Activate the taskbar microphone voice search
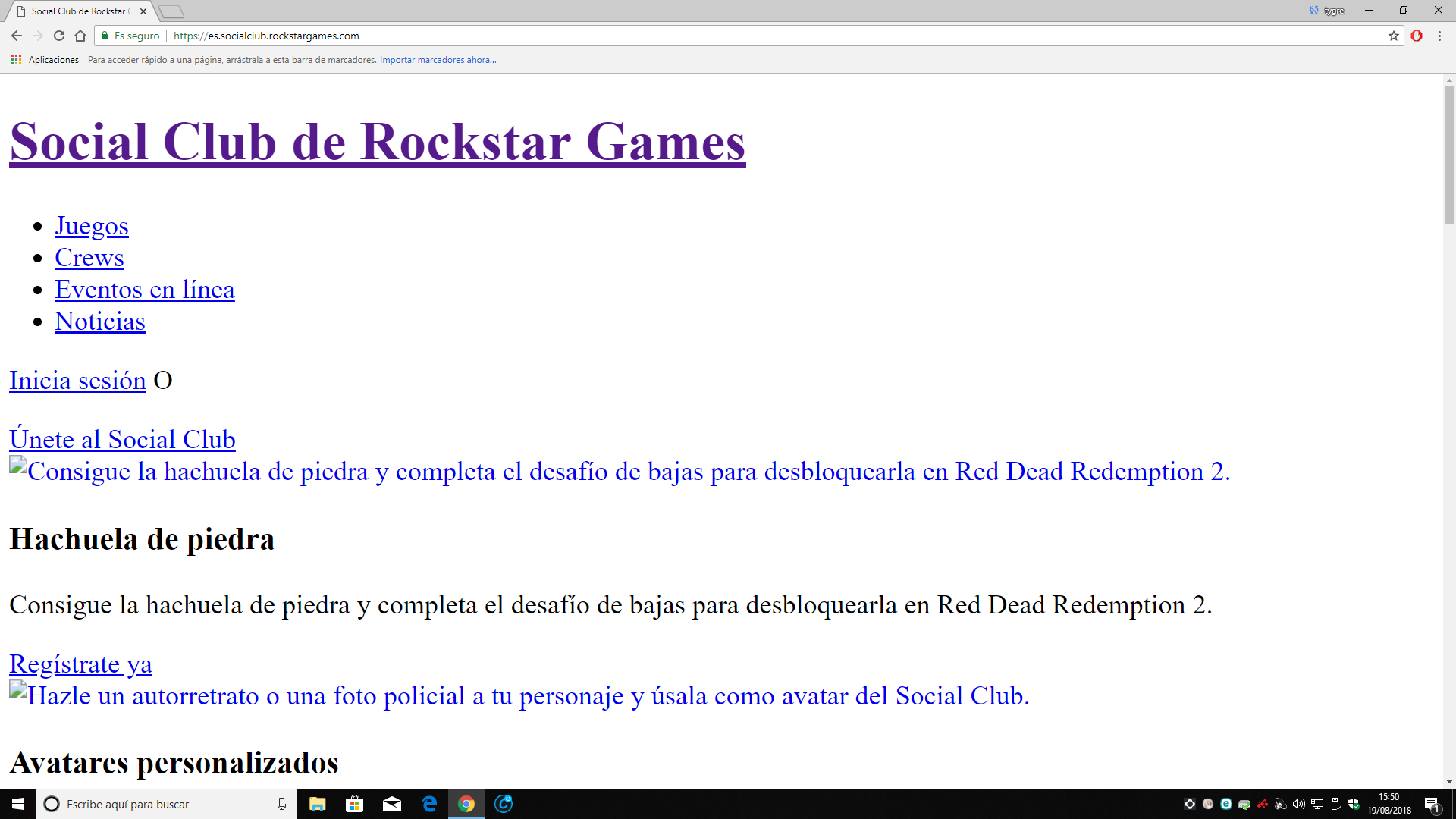 [x=281, y=804]
